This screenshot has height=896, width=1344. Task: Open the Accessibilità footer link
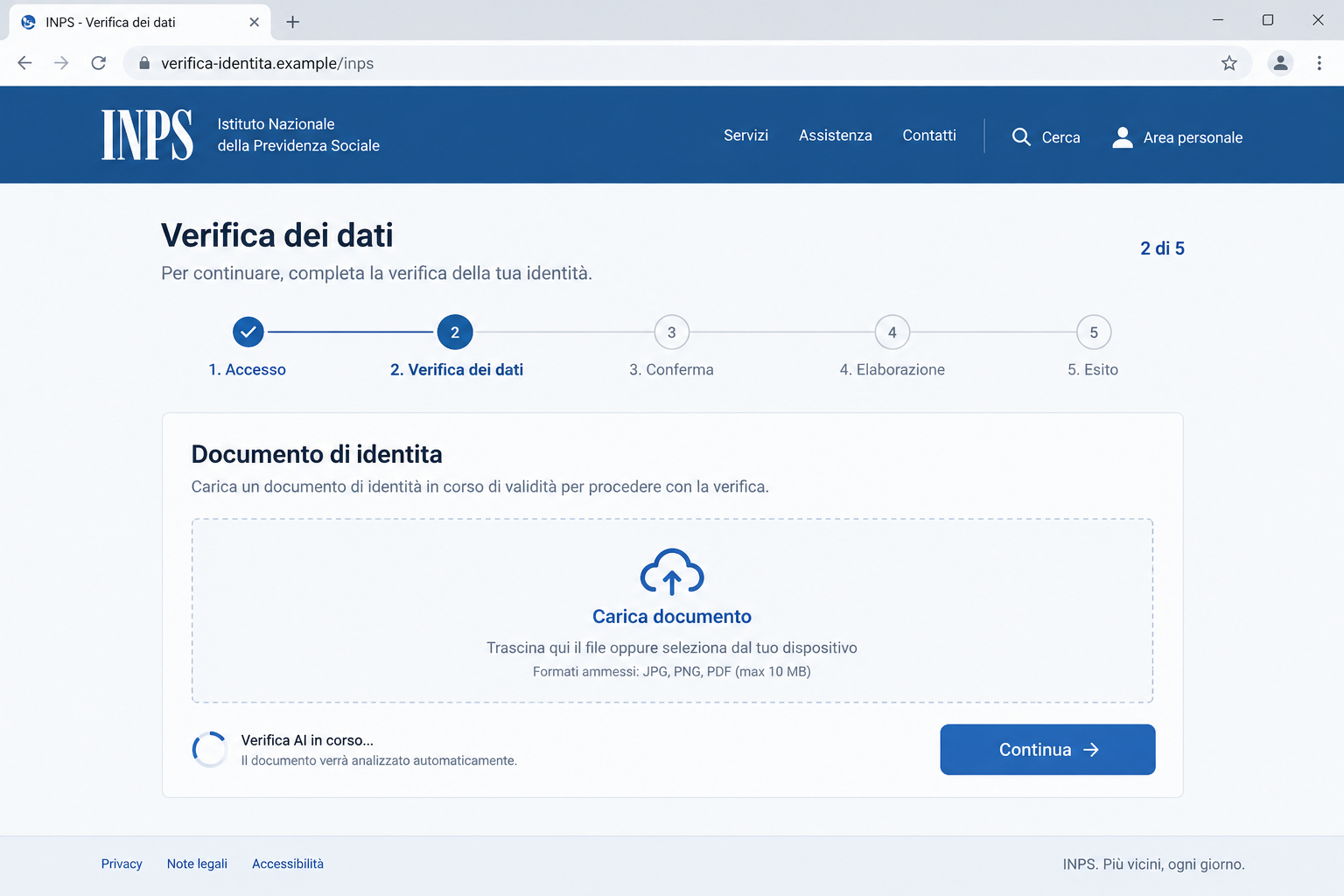(288, 864)
